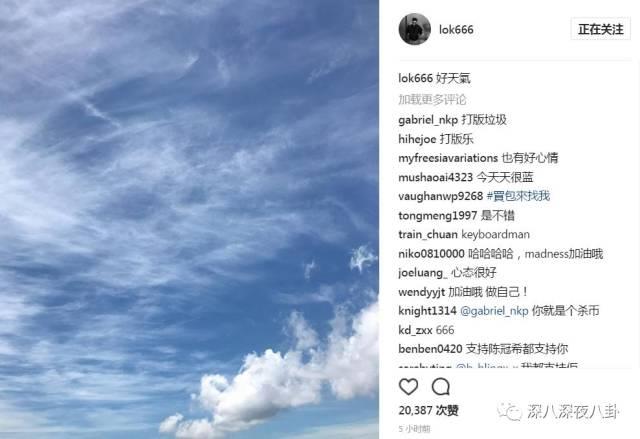View mushaoai4323 user profile
The height and width of the screenshot is (439, 640).
point(436,177)
